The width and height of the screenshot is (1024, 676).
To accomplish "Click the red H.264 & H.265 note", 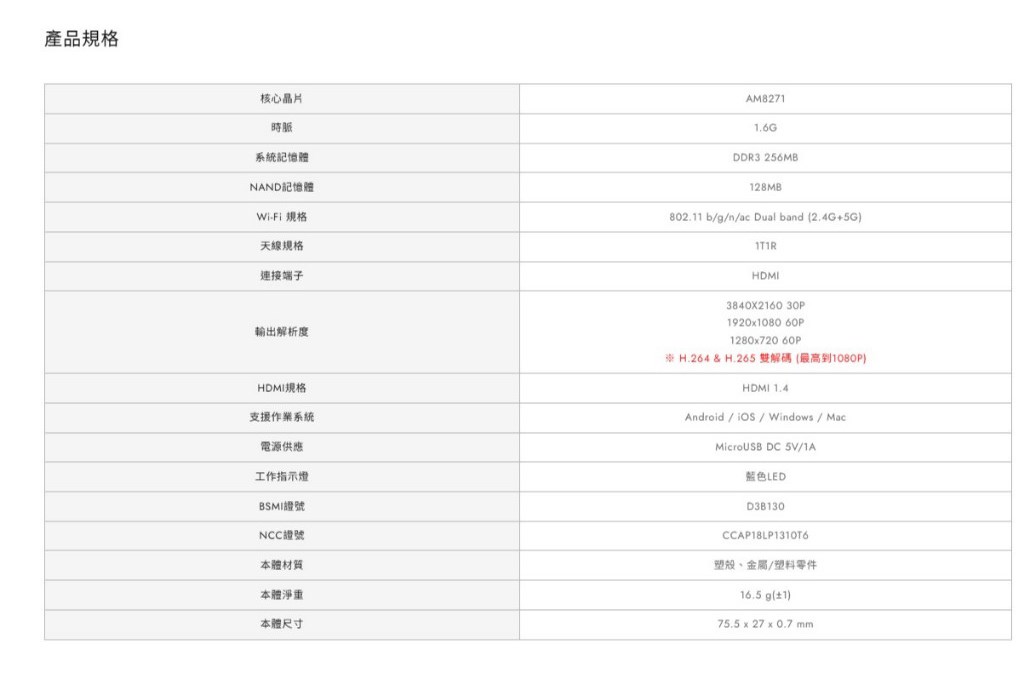I will coord(765,358).
